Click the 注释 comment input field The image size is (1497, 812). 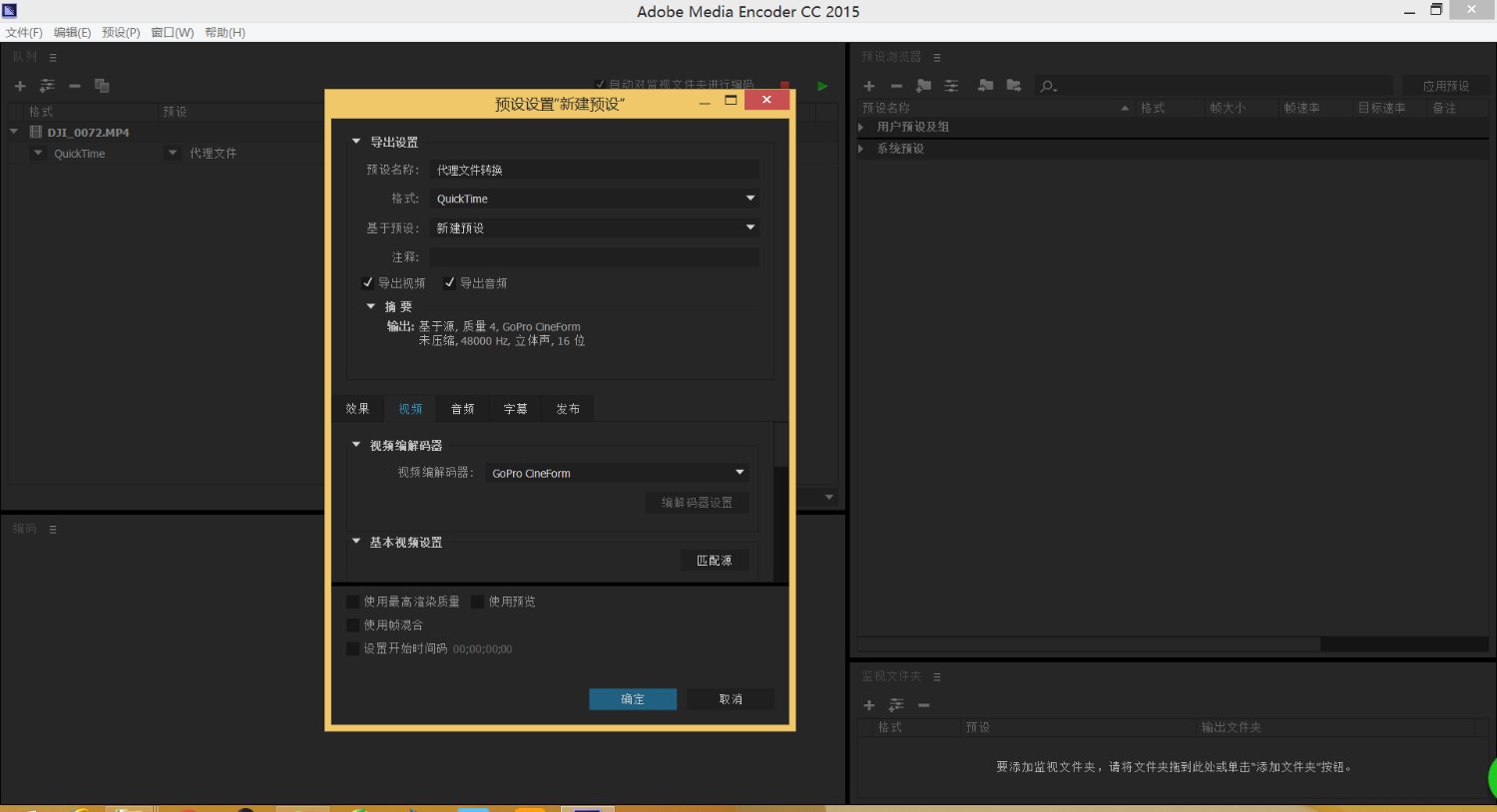[595, 257]
